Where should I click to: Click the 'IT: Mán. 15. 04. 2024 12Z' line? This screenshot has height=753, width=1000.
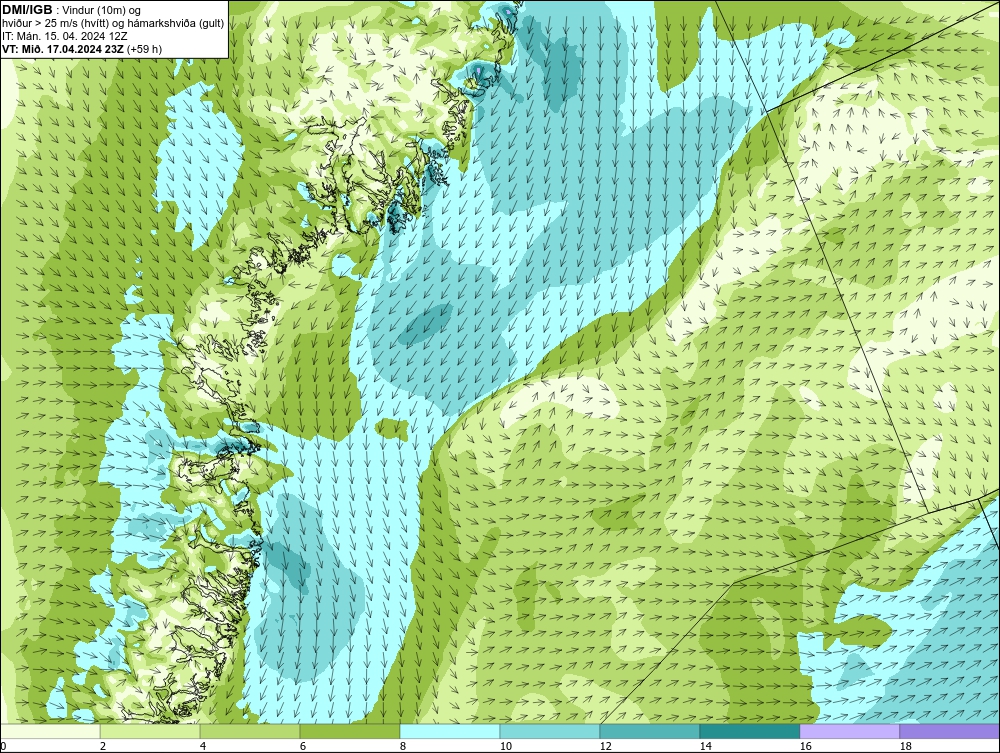point(65,36)
